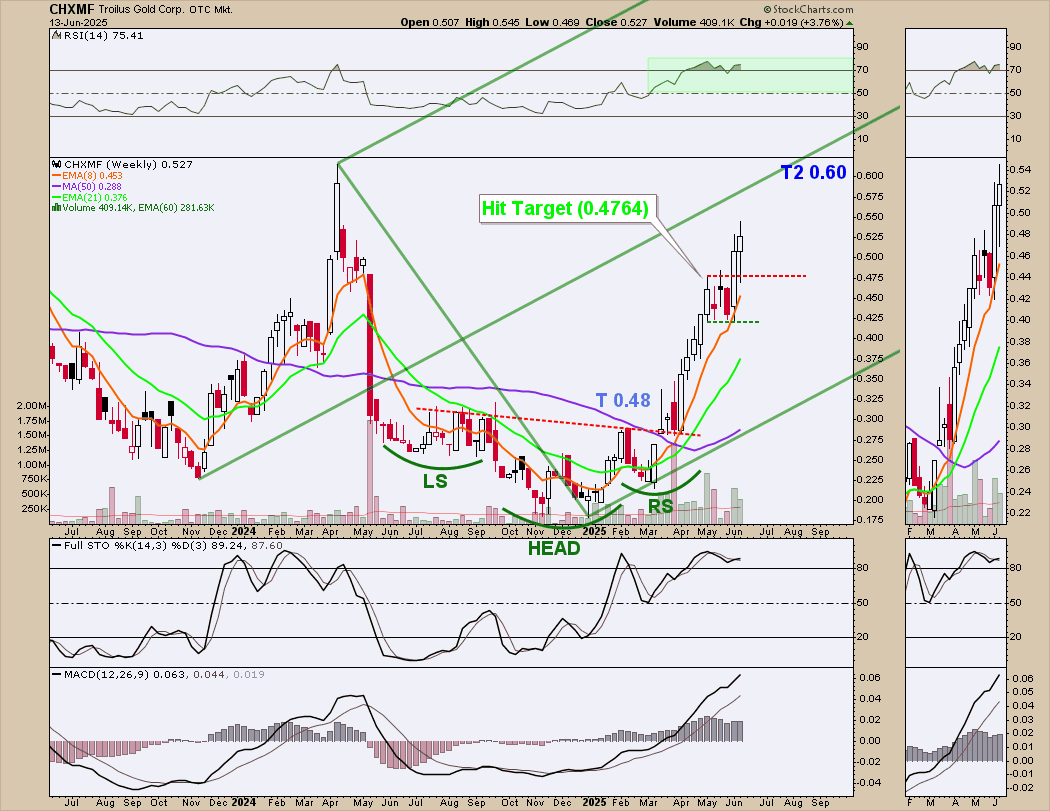Click the green shaded RSI overbought zone
Viewport: 1050px width, 811px height.
pyautogui.click(x=750, y=75)
